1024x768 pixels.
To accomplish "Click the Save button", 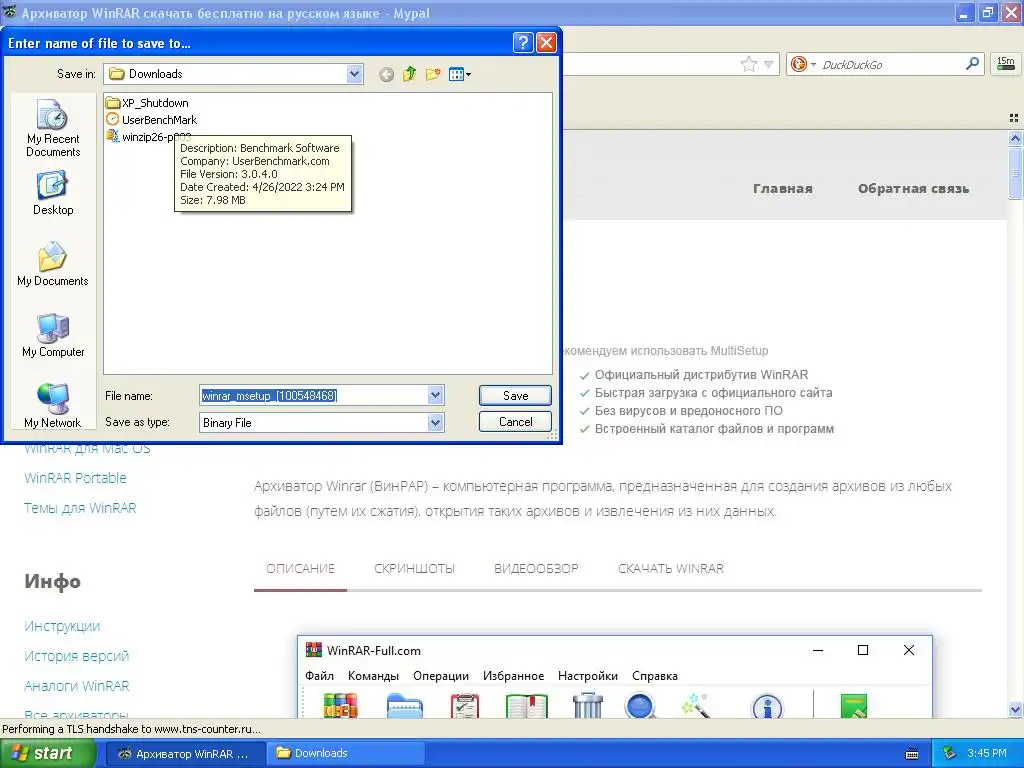I will point(515,396).
